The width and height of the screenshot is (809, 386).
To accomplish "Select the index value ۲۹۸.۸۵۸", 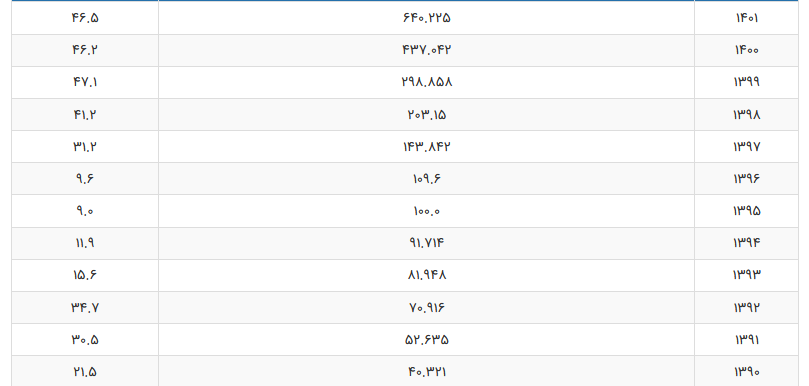I will click(x=426, y=83).
